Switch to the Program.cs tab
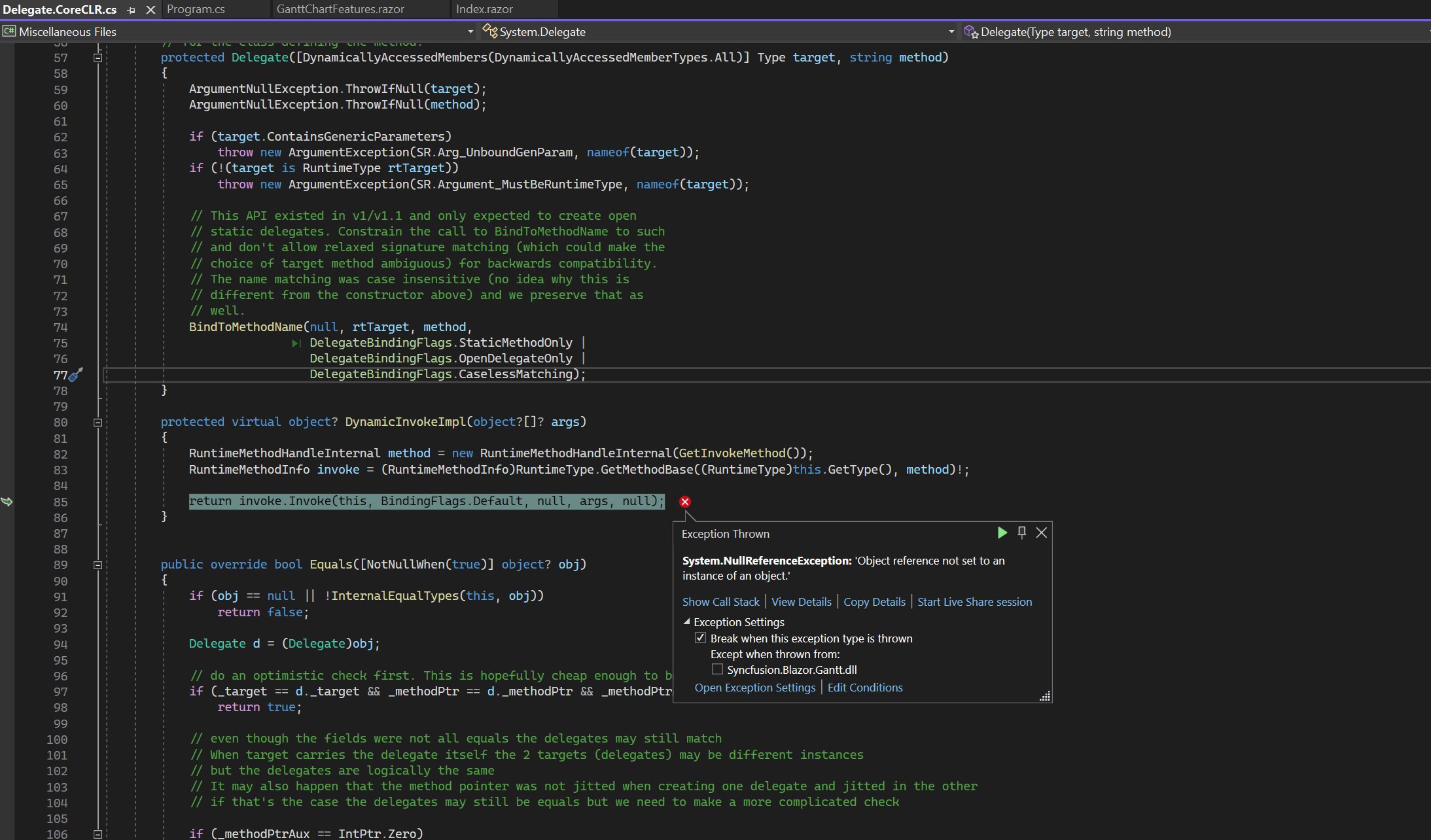The height and width of the screenshot is (840, 1431). 196,9
